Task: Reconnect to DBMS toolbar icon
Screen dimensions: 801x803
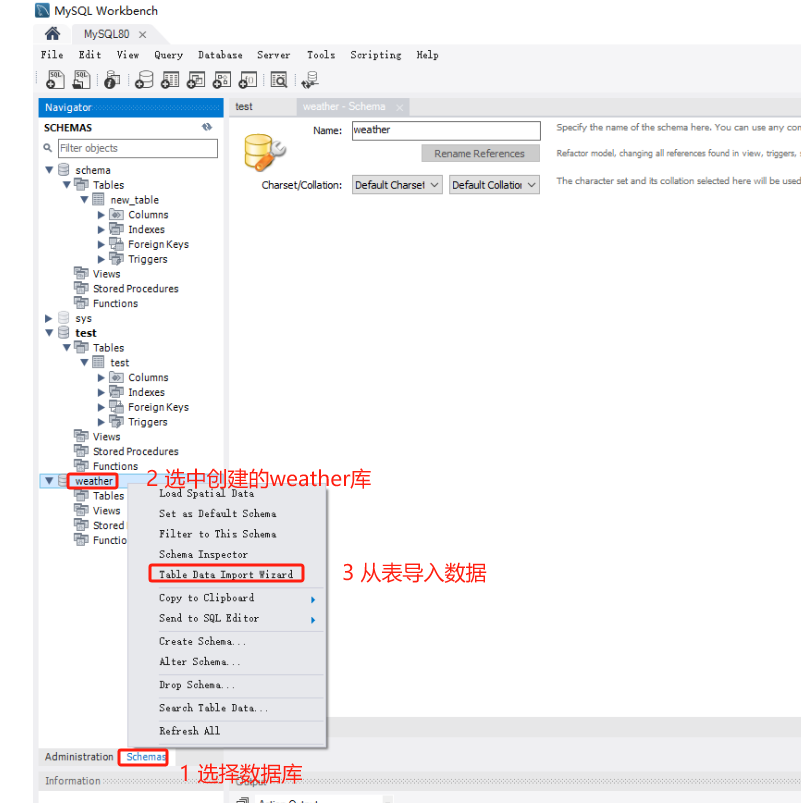Action: click(310, 80)
